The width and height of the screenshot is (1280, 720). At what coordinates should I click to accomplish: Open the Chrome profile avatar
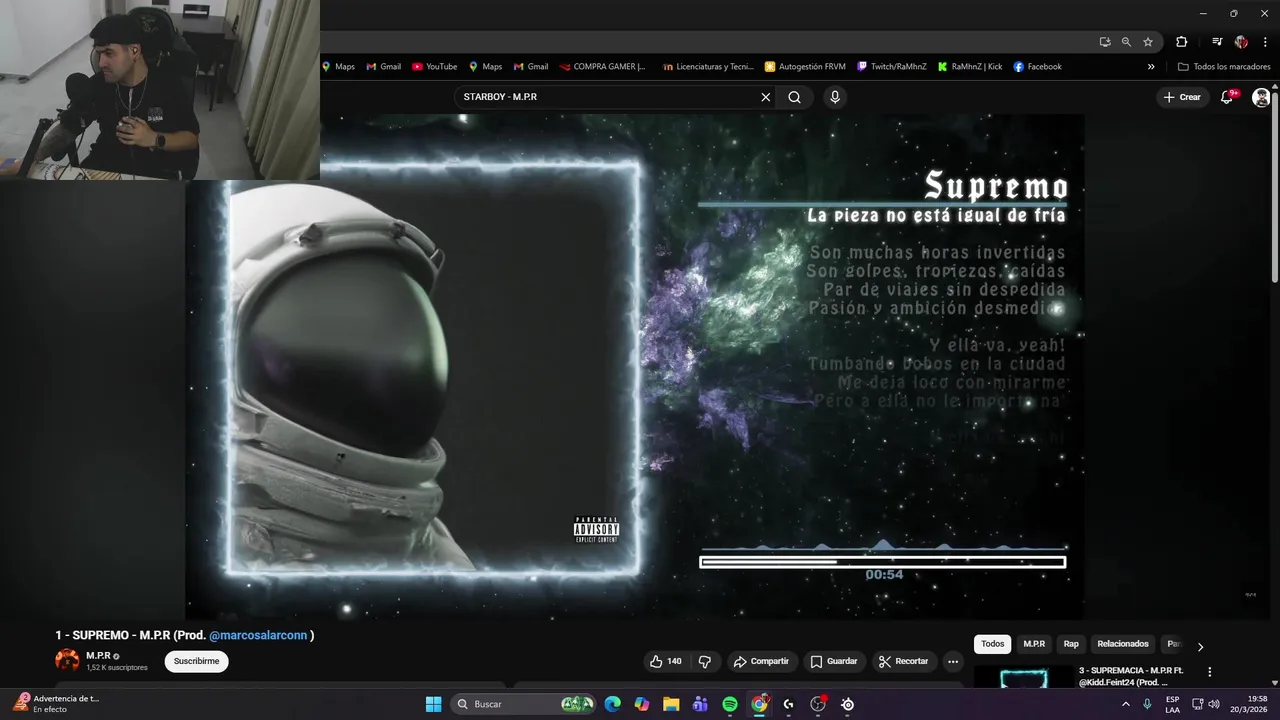(x=1241, y=42)
